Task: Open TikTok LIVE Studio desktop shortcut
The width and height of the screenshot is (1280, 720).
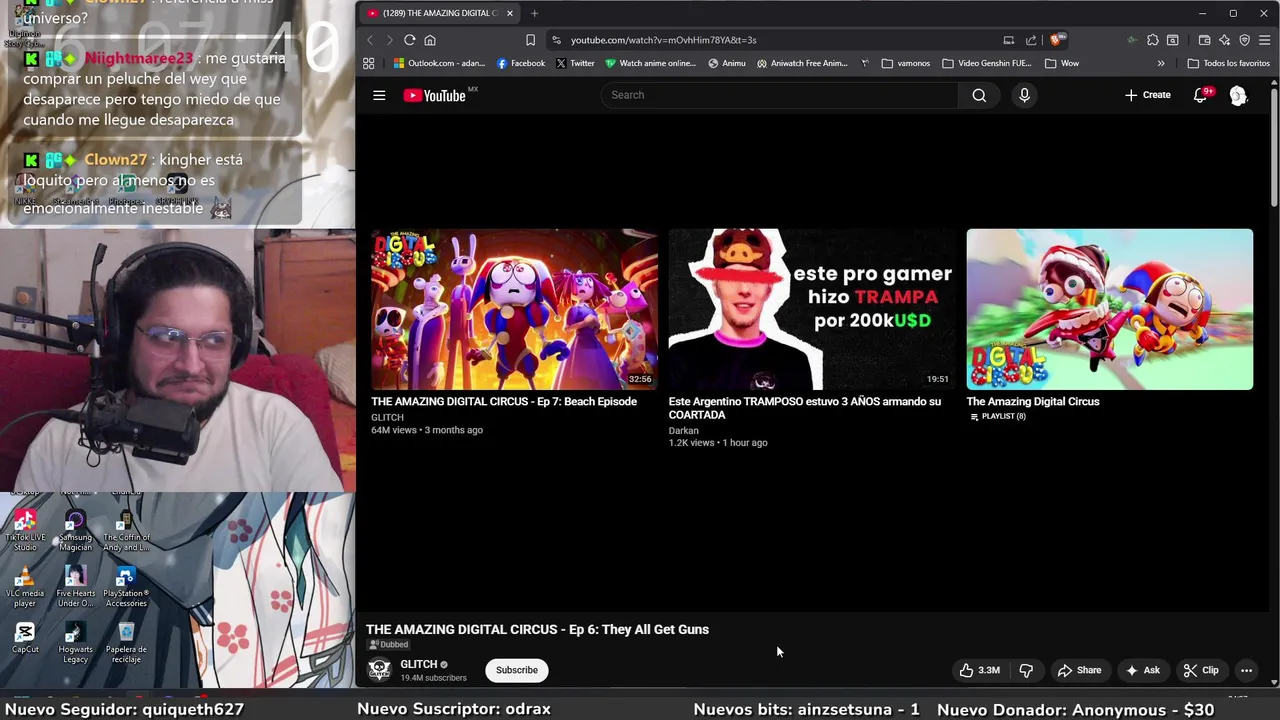Action: 25,530
